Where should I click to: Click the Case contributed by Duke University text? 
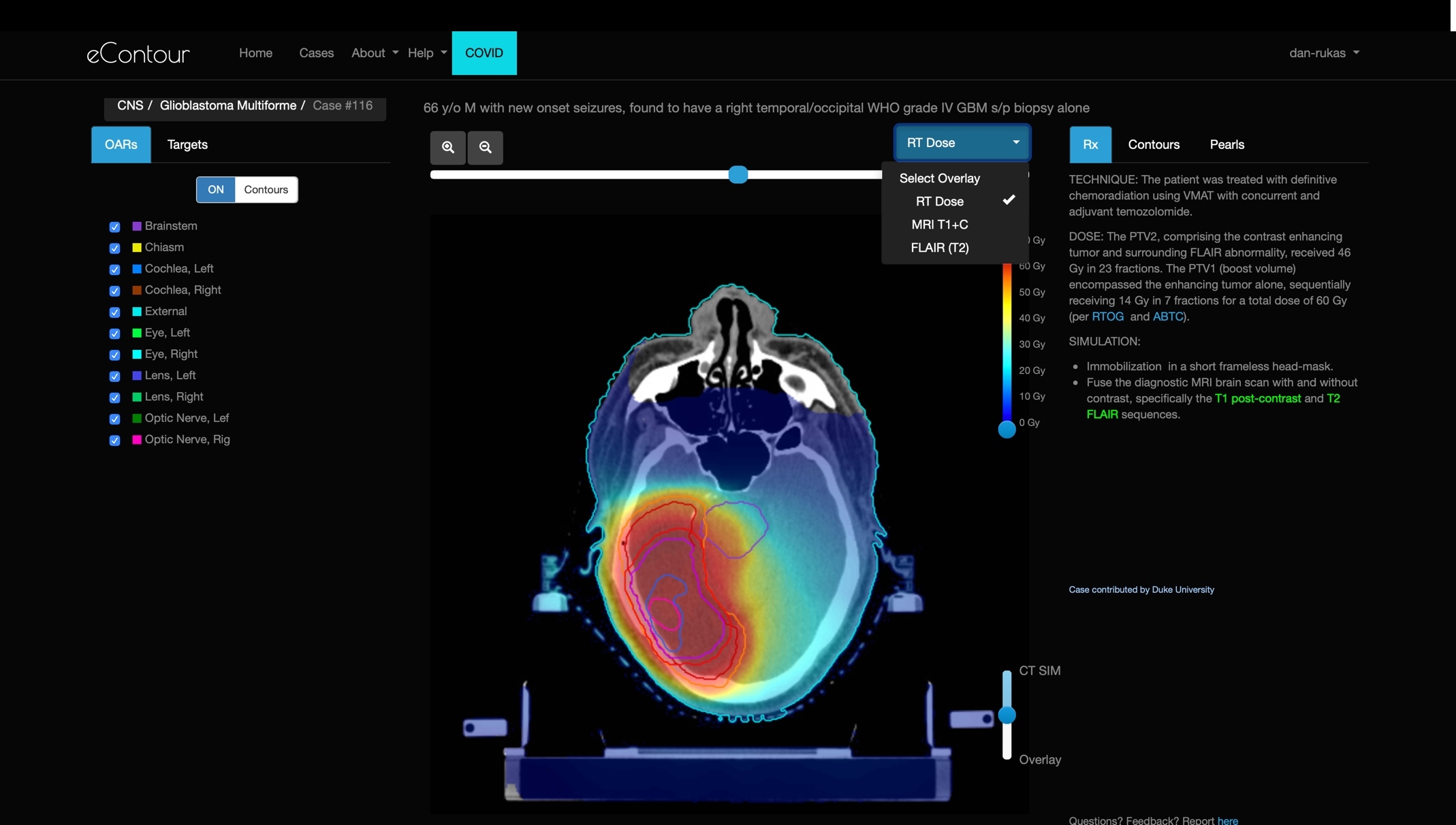pyautogui.click(x=1141, y=589)
